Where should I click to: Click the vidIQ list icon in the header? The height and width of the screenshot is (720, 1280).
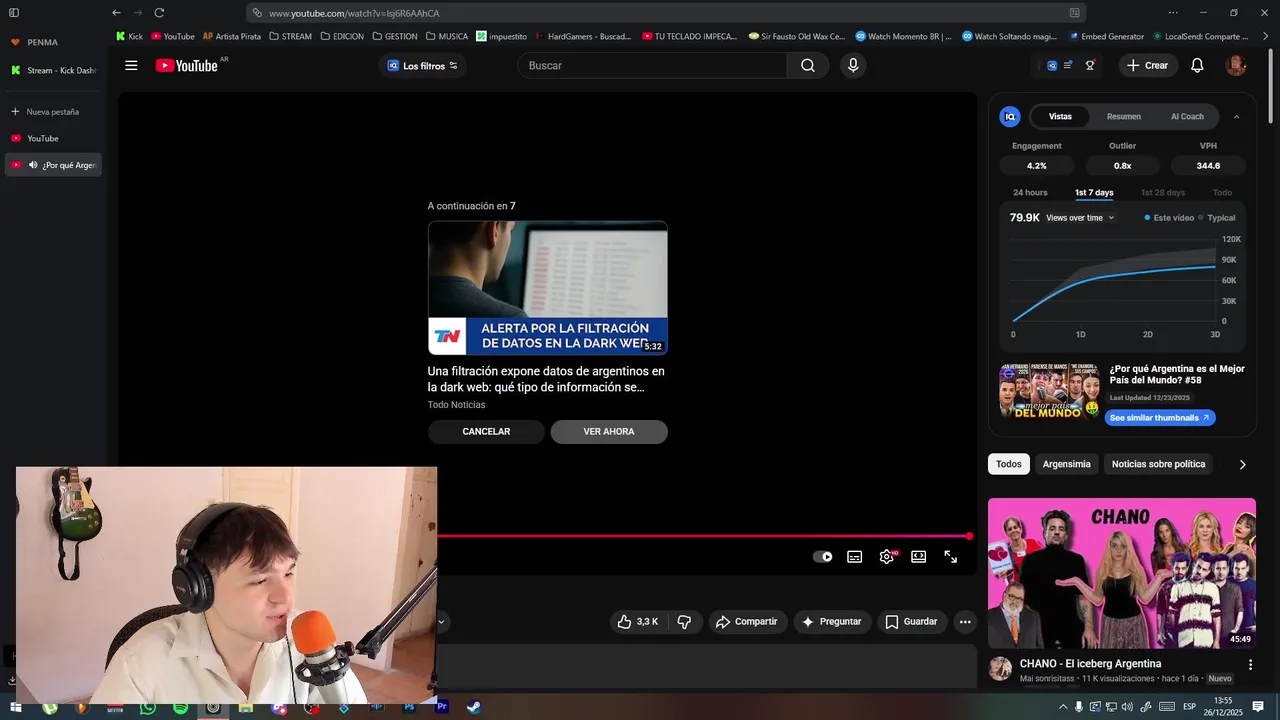[x=1068, y=66]
